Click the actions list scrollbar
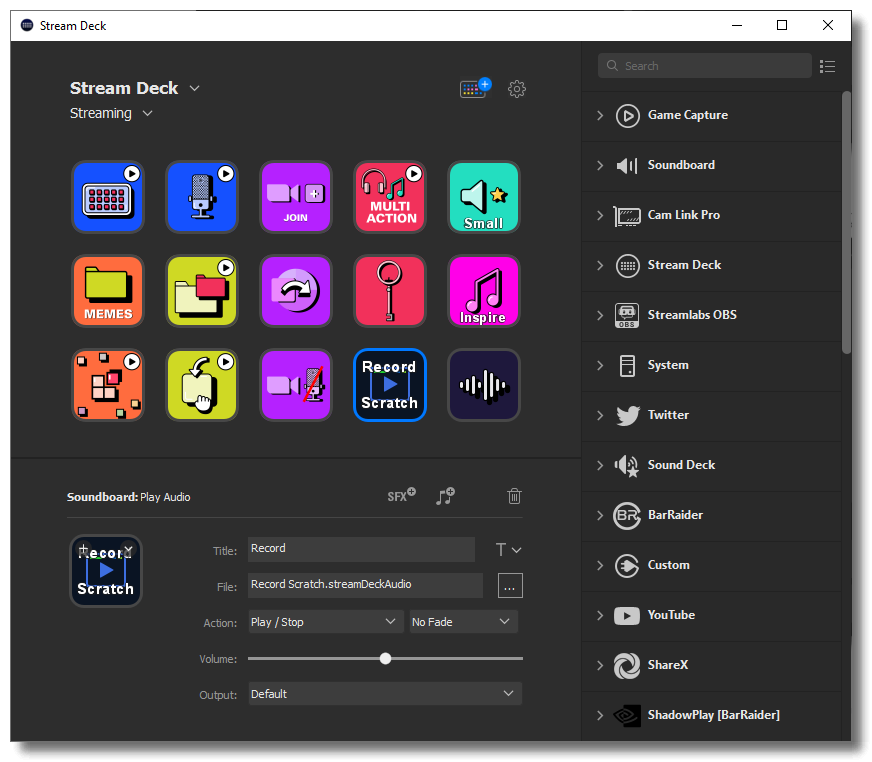The image size is (872, 762). (846, 222)
